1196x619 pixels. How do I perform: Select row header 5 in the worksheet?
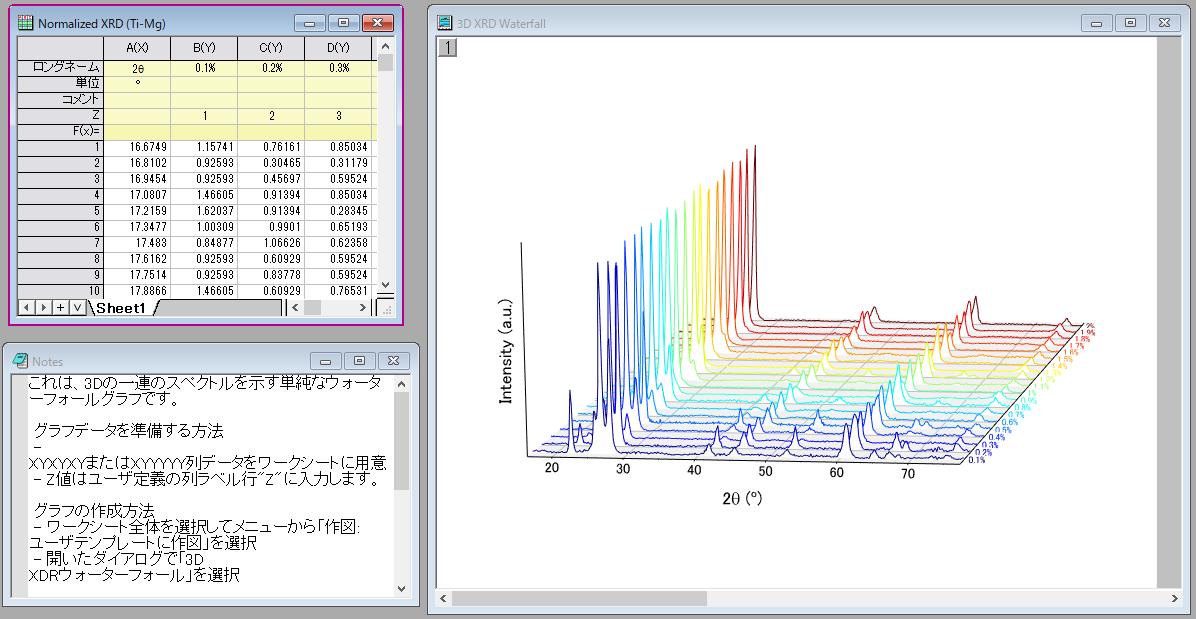[x=60, y=211]
